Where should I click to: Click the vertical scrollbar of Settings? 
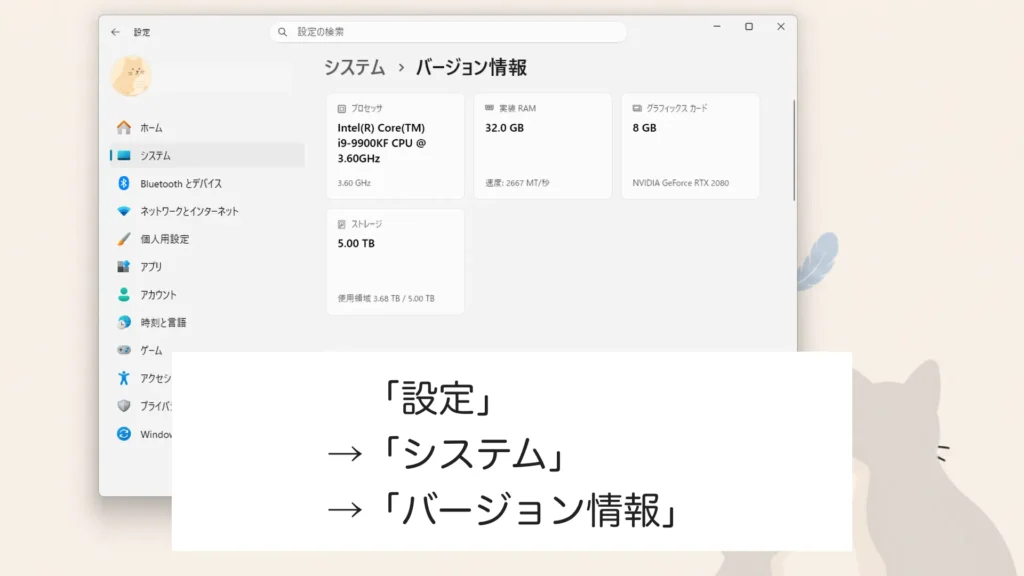point(793,150)
